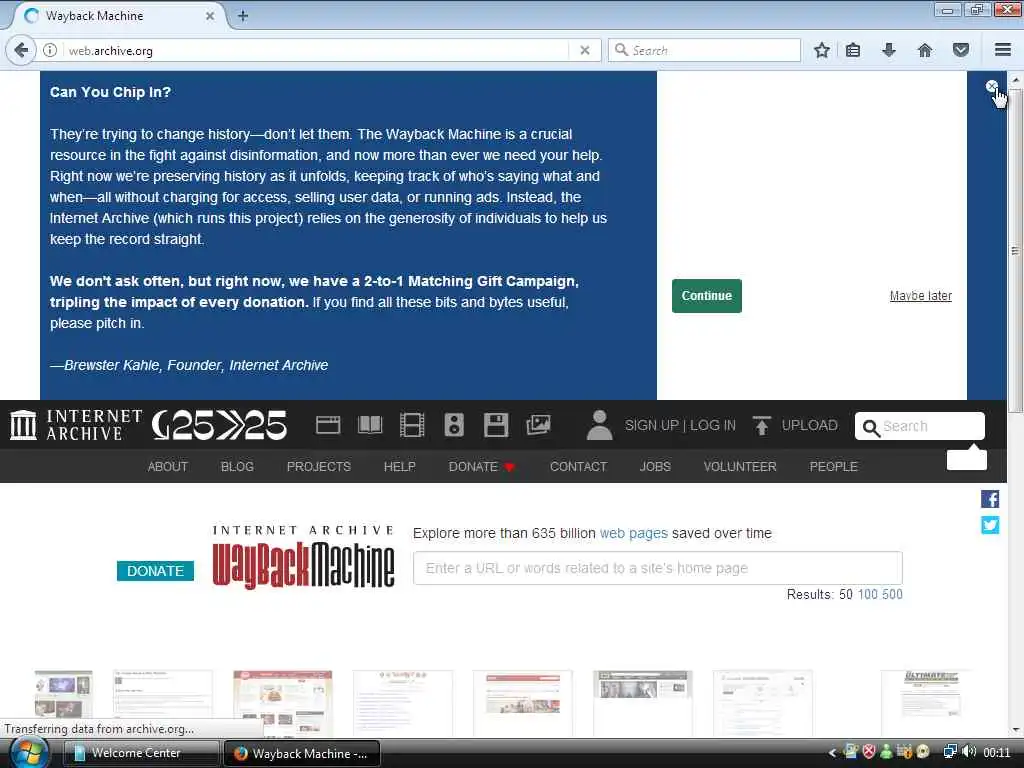The image size is (1024, 768).
Task: Close the donation banner with the X icon
Action: coord(991,86)
